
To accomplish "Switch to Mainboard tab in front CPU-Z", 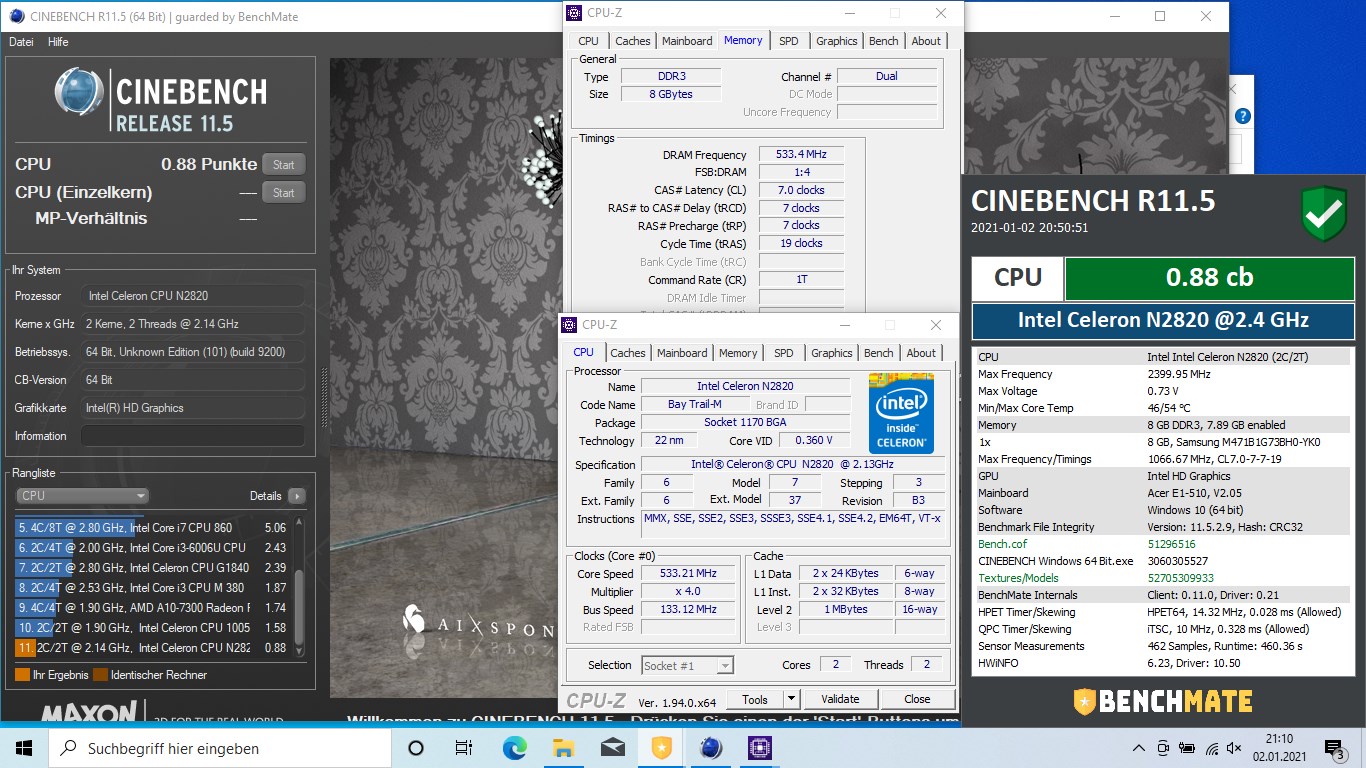I will 682,353.
